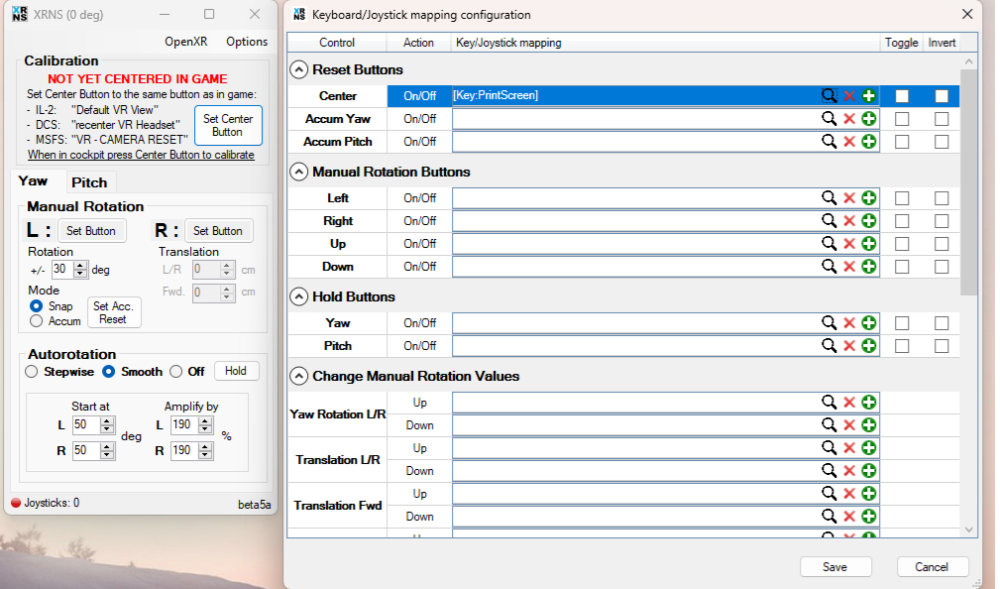1000x589 pixels.
Task: Collapse the Hold Buttons section
Action: pyautogui.click(x=298, y=297)
